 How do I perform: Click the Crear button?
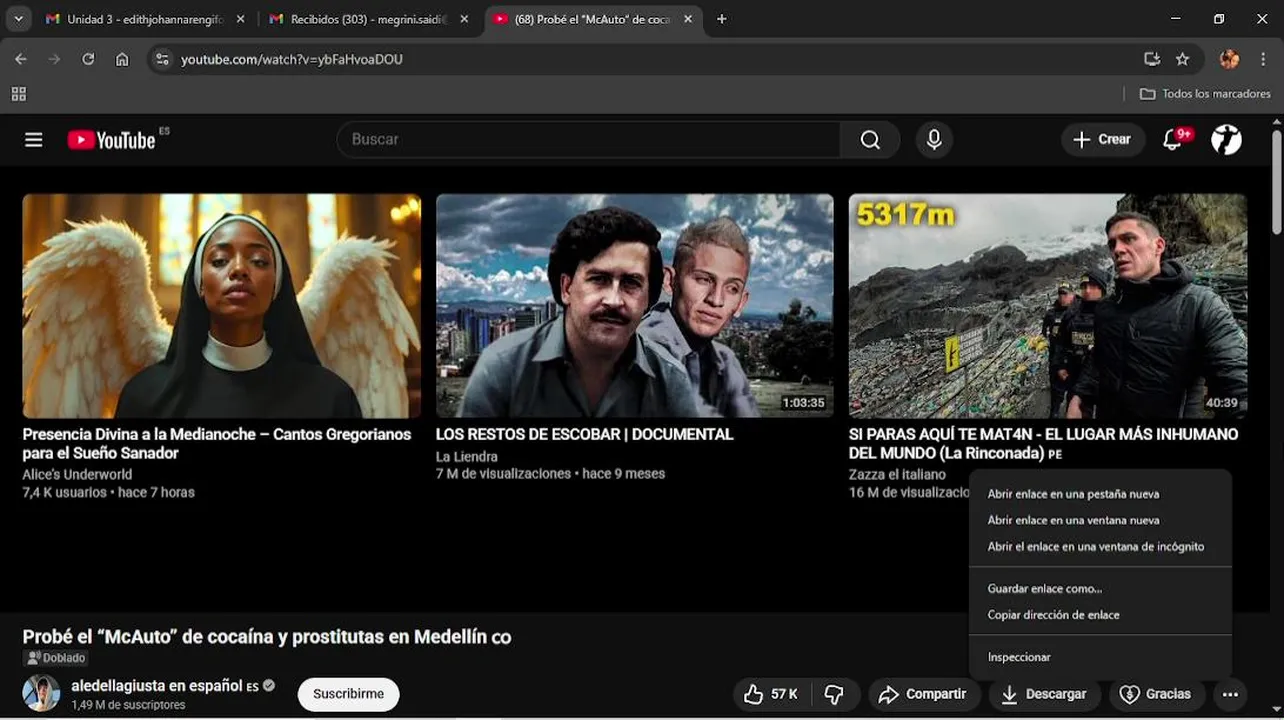[1102, 140]
